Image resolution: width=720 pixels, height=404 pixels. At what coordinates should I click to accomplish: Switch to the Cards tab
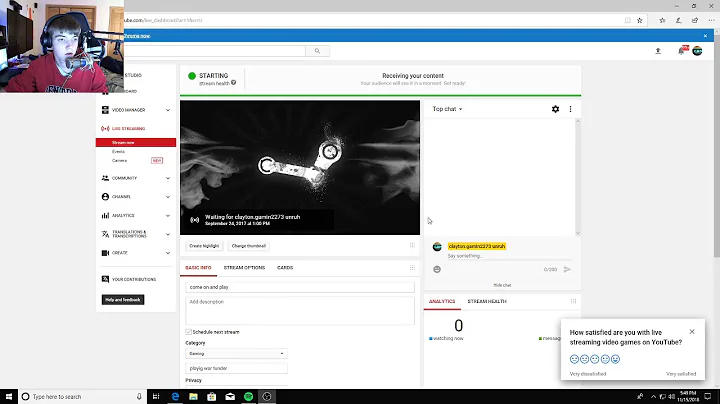[285, 268]
